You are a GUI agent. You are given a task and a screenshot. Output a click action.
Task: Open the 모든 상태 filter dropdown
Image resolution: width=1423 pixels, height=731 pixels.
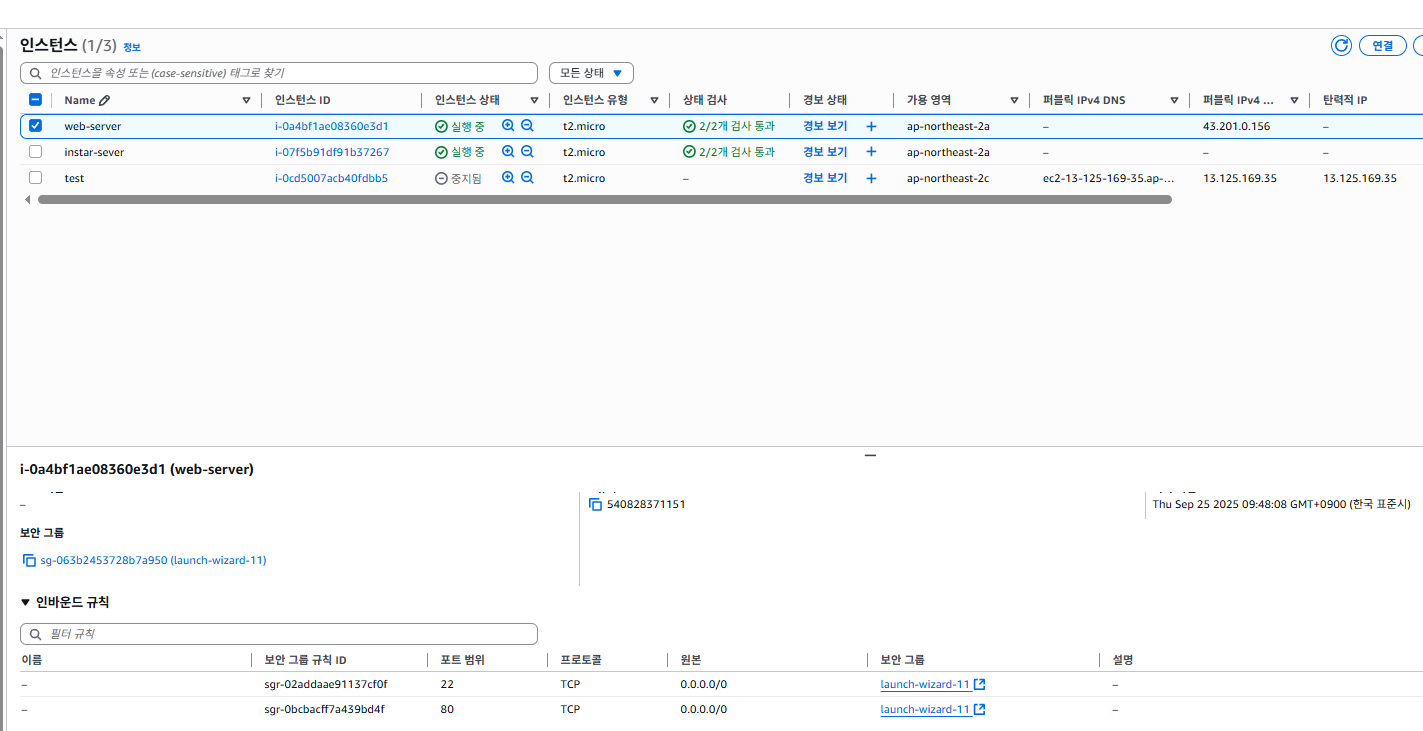591,73
